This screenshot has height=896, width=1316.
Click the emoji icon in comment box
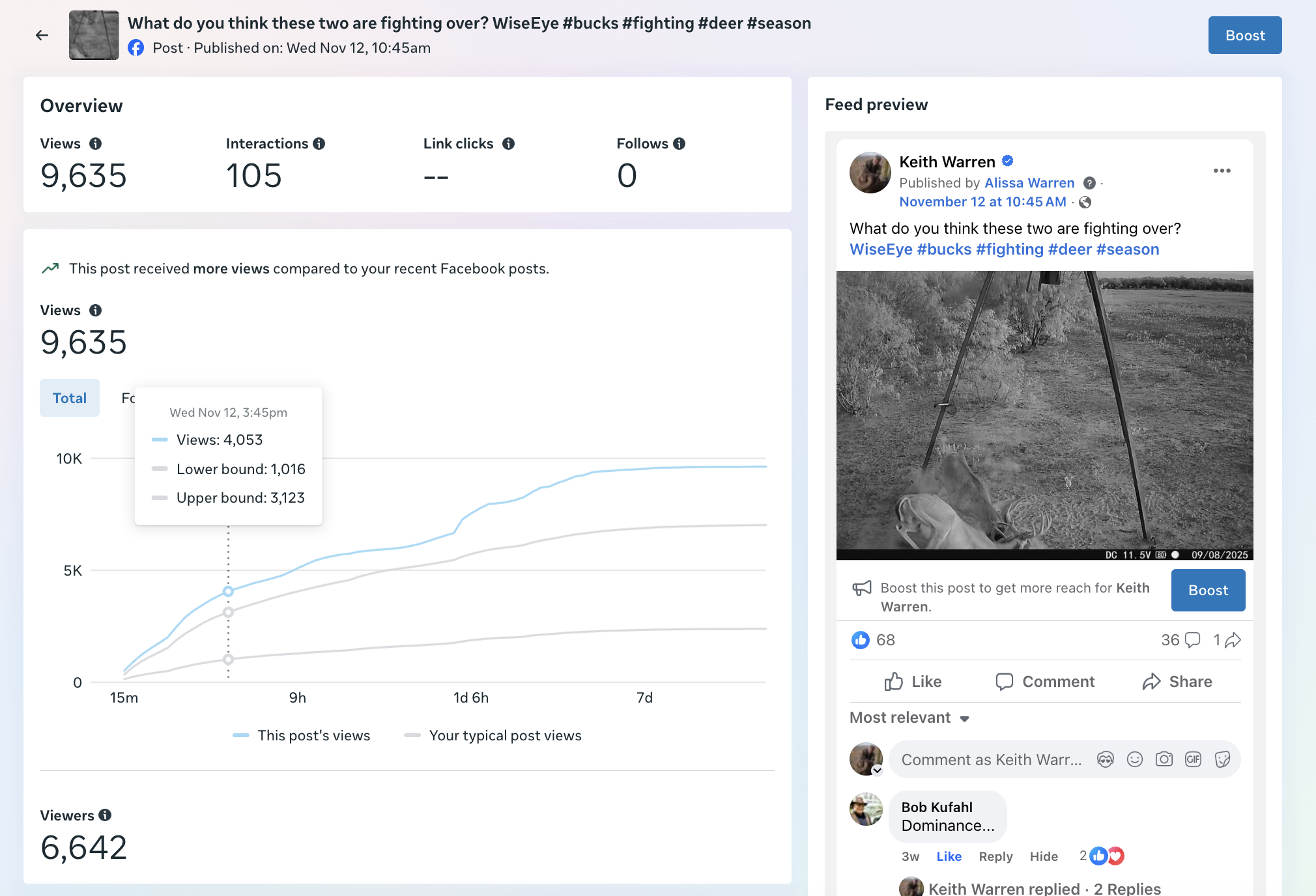coord(1135,759)
